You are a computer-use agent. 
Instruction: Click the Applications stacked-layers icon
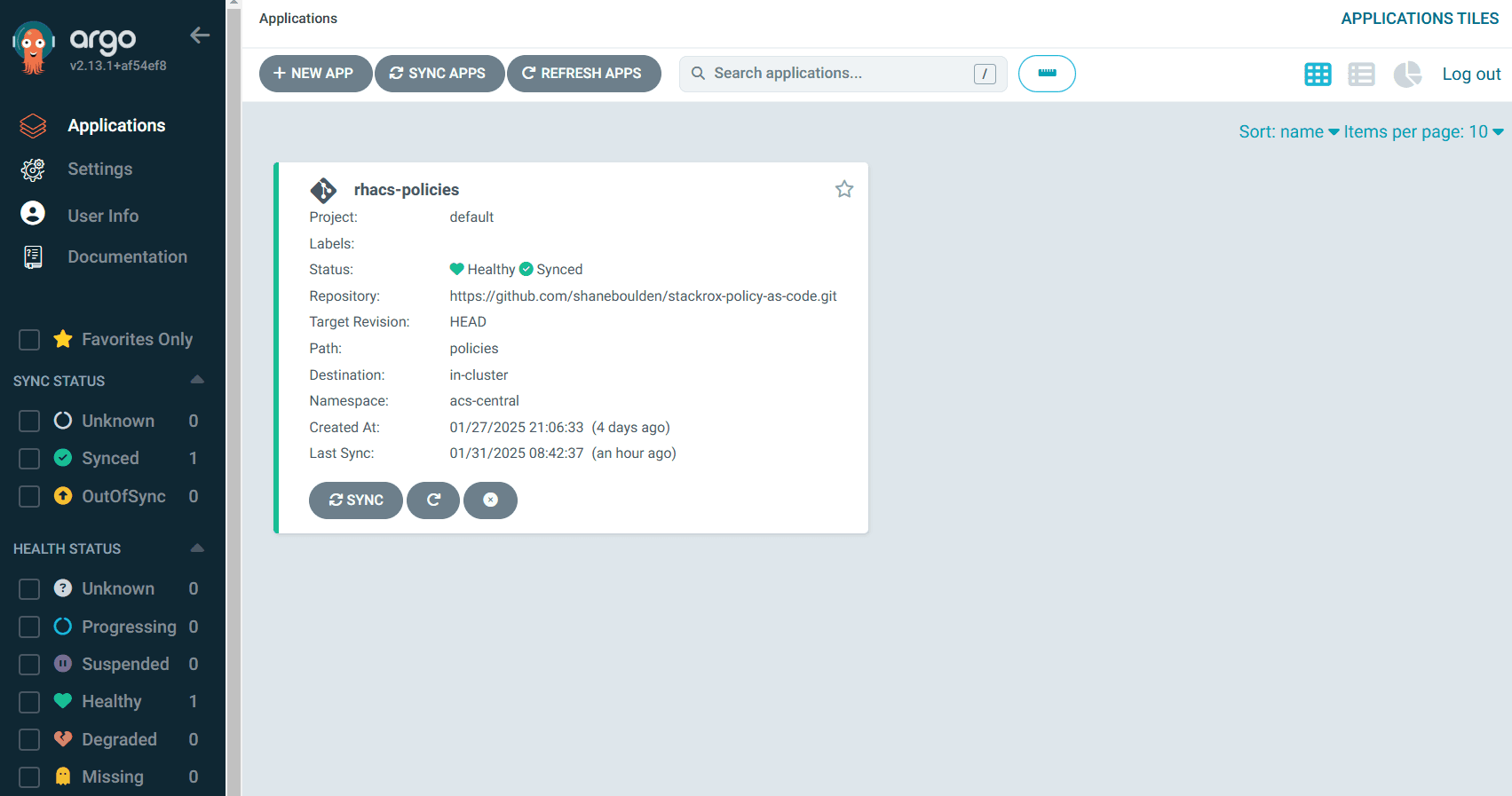pyautogui.click(x=33, y=126)
